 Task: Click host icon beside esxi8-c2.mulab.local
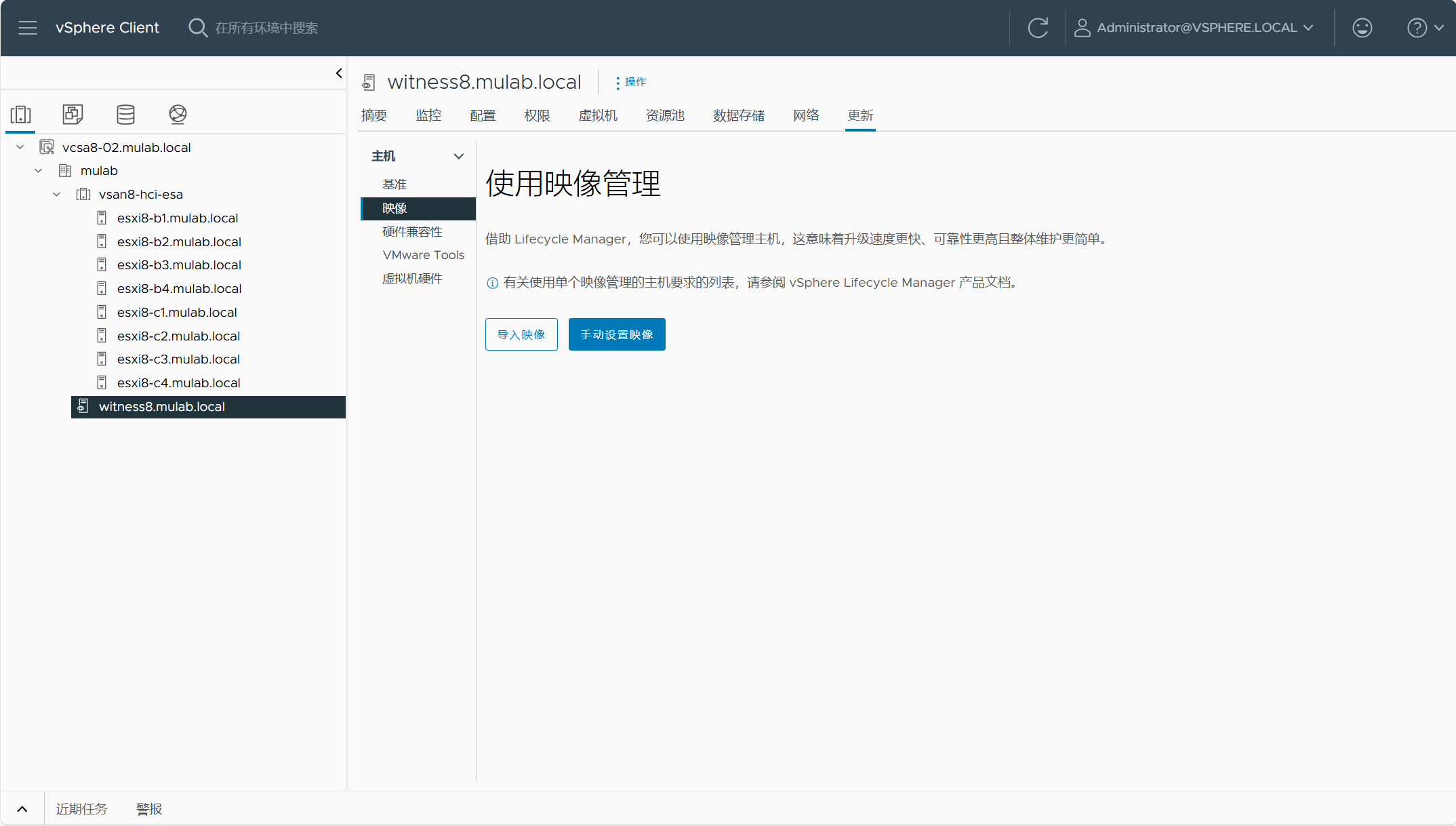tap(102, 336)
